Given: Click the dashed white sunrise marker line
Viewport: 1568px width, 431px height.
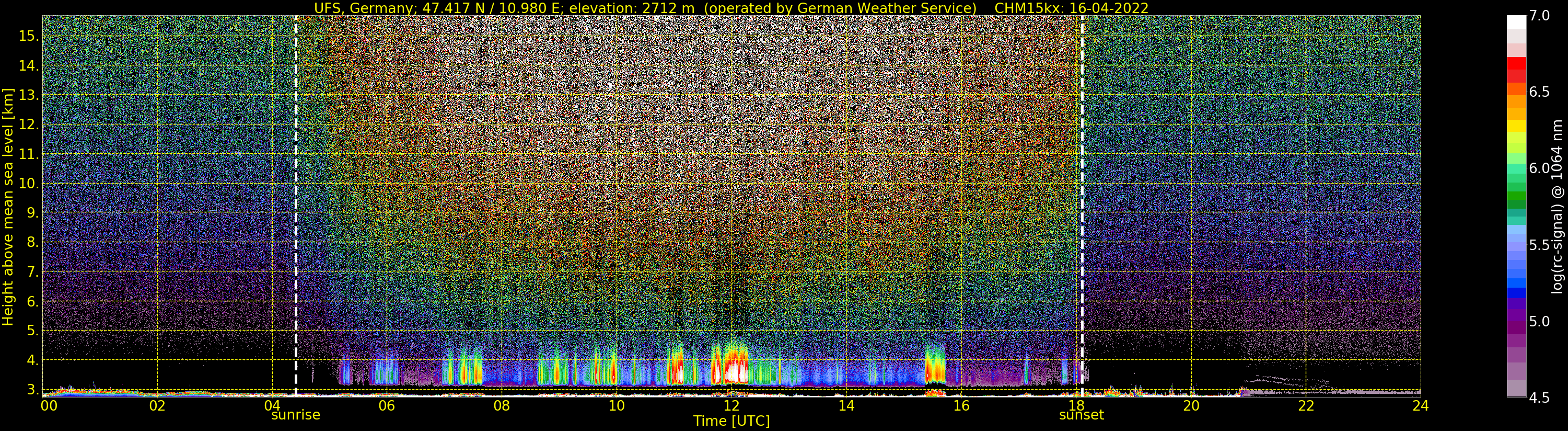Looking at the screenshot, I should point(296,206).
